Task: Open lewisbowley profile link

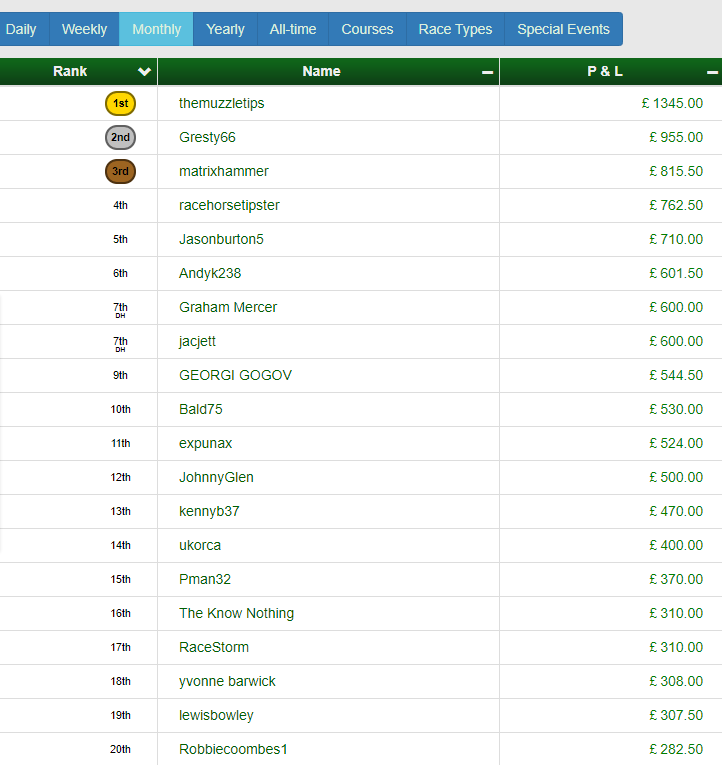Action: point(216,716)
